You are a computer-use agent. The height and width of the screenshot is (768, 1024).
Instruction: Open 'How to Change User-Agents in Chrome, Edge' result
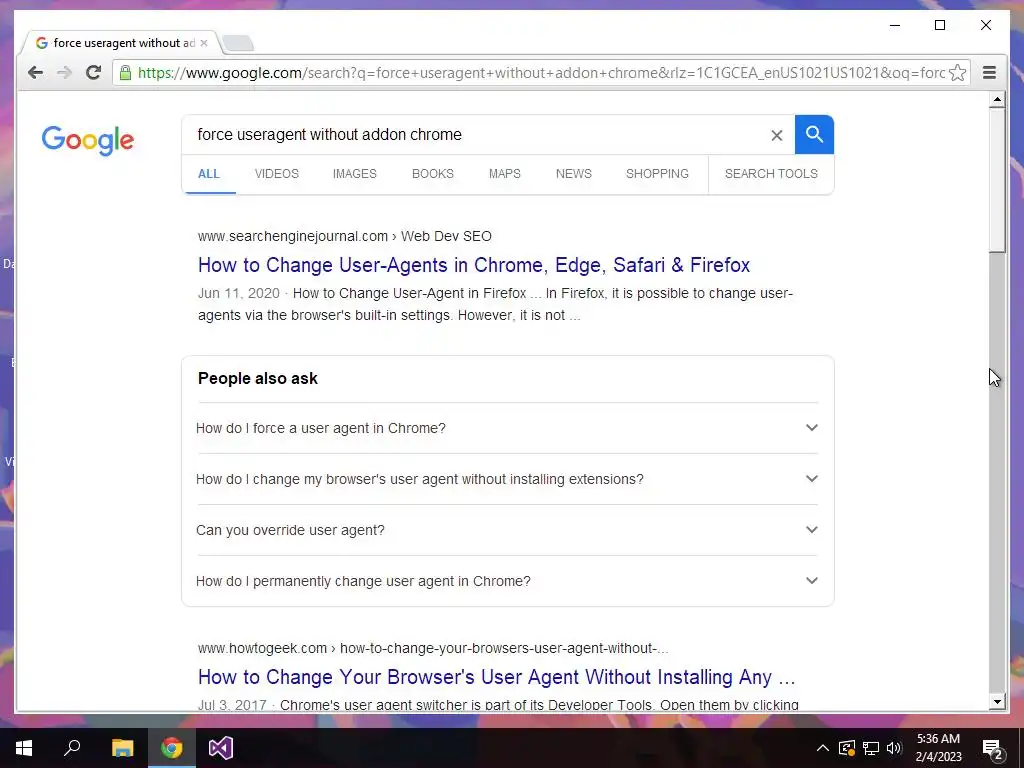[x=474, y=265]
